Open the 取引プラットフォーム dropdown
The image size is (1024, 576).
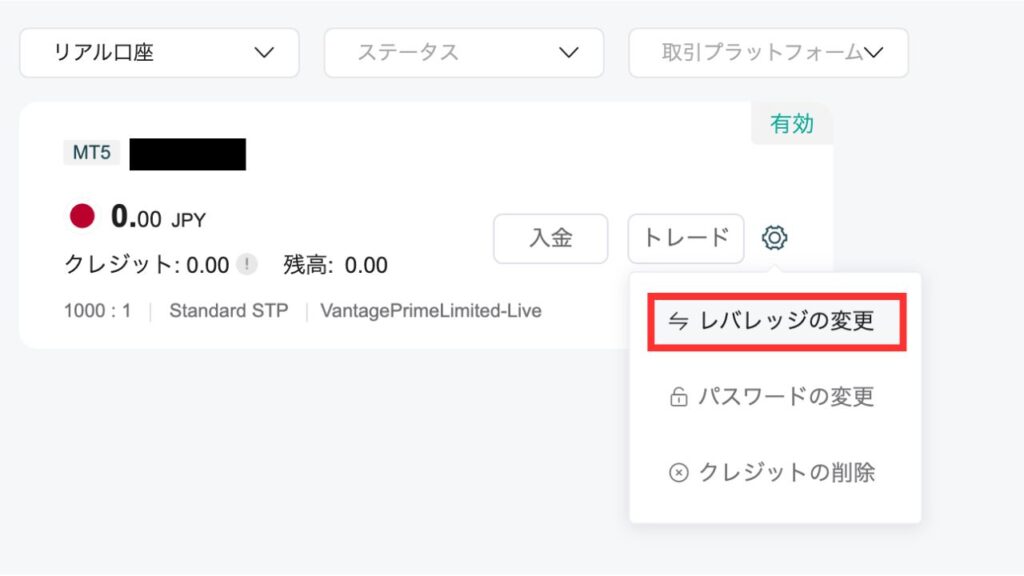coord(768,53)
